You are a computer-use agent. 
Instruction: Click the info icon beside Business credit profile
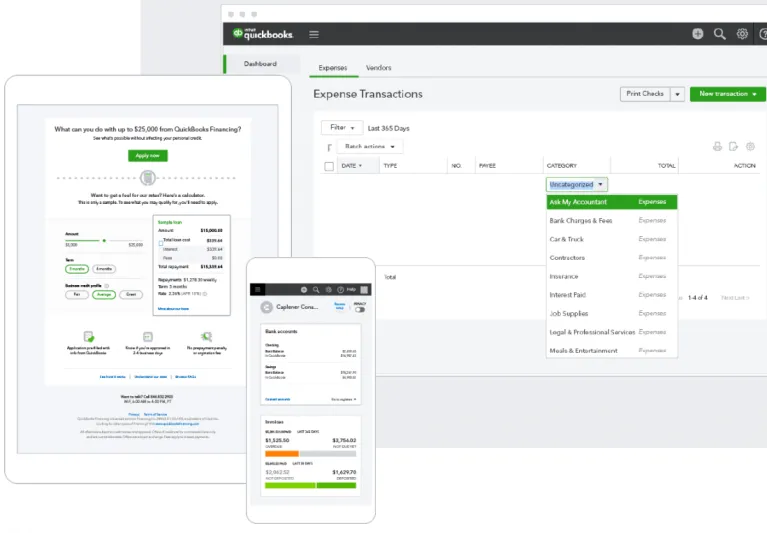[x=107, y=286]
